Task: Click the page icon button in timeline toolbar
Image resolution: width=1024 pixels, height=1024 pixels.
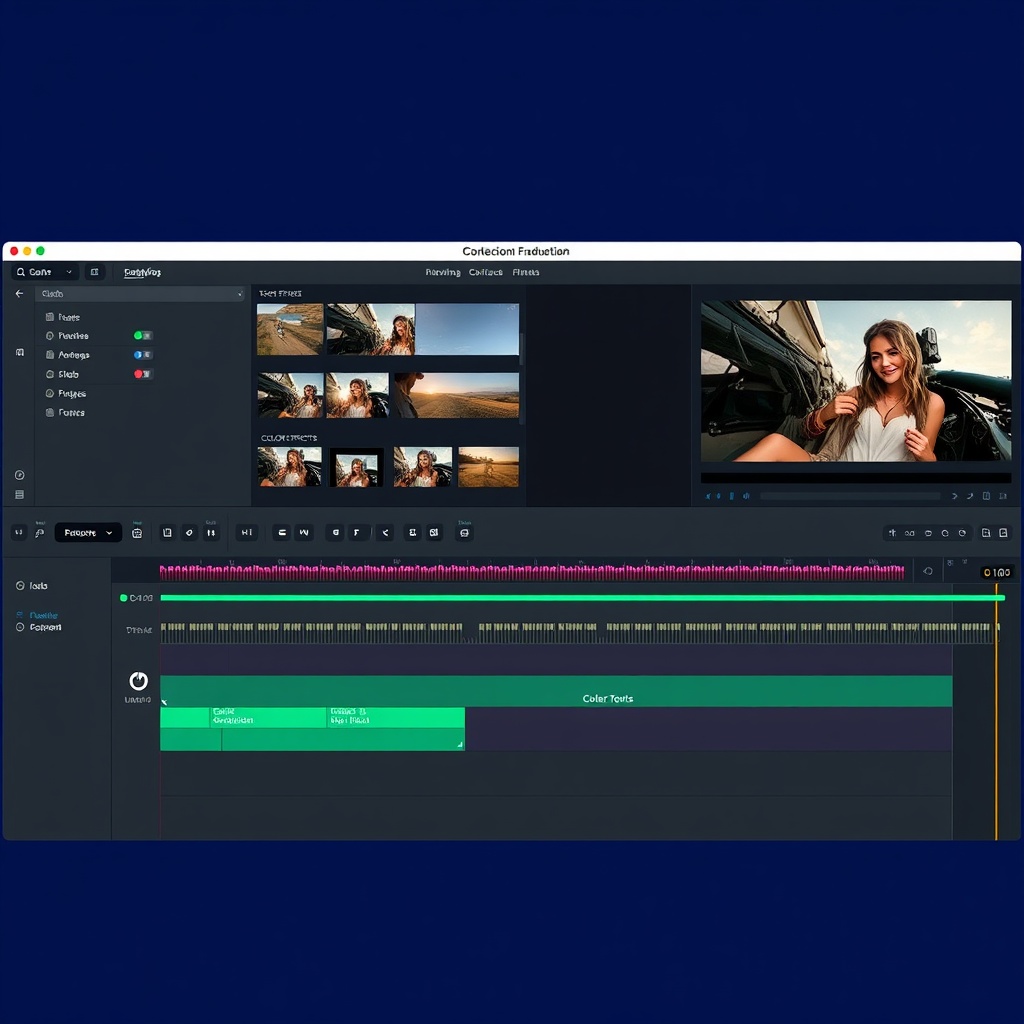Action: pyautogui.click(x=167, y=533)
